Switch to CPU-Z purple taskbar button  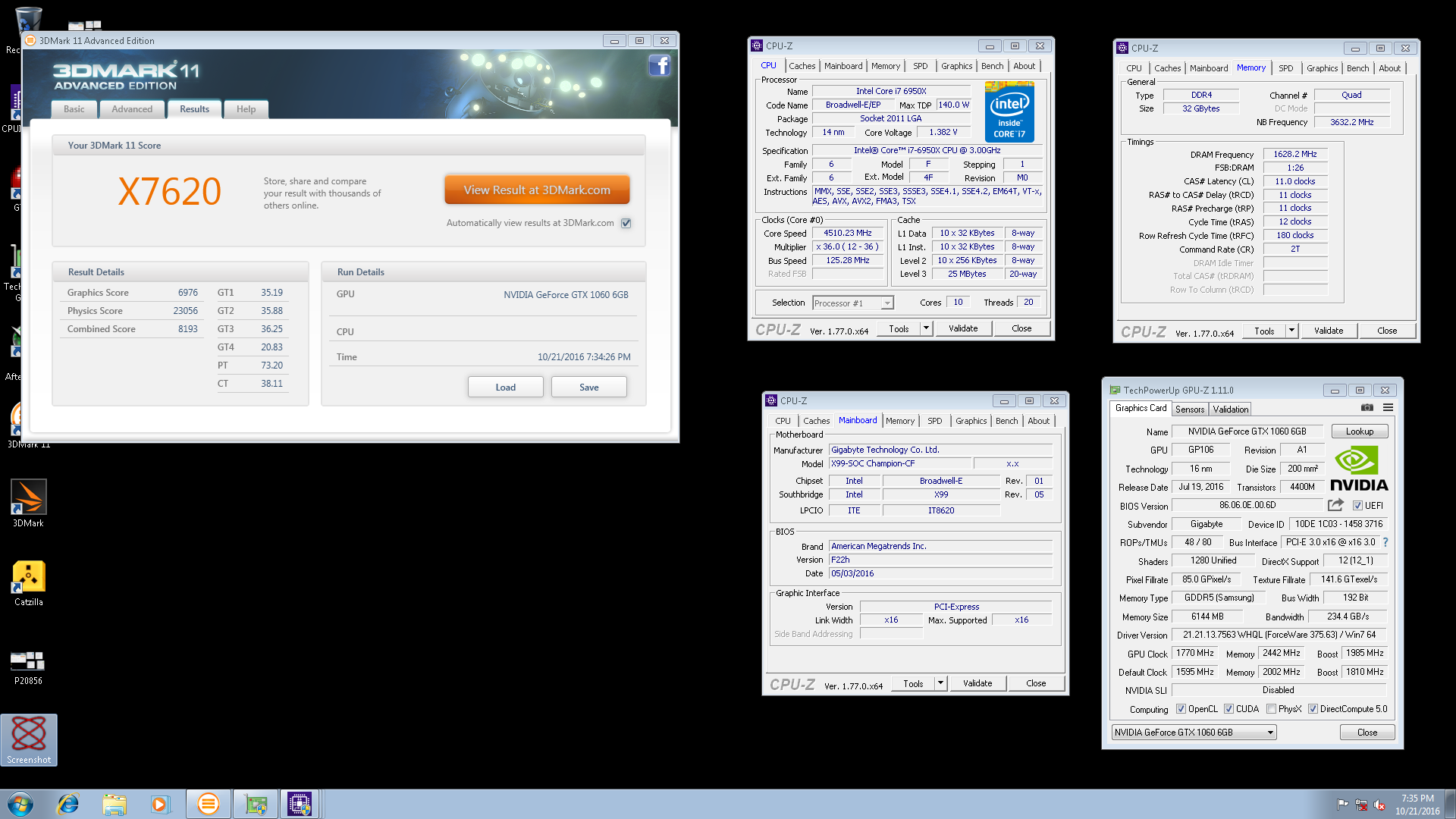300,804
